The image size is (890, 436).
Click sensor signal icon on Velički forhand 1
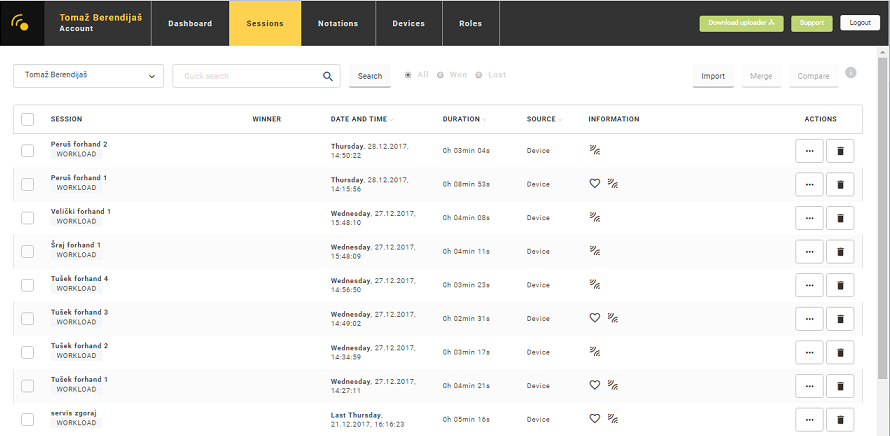pos(595,217)
